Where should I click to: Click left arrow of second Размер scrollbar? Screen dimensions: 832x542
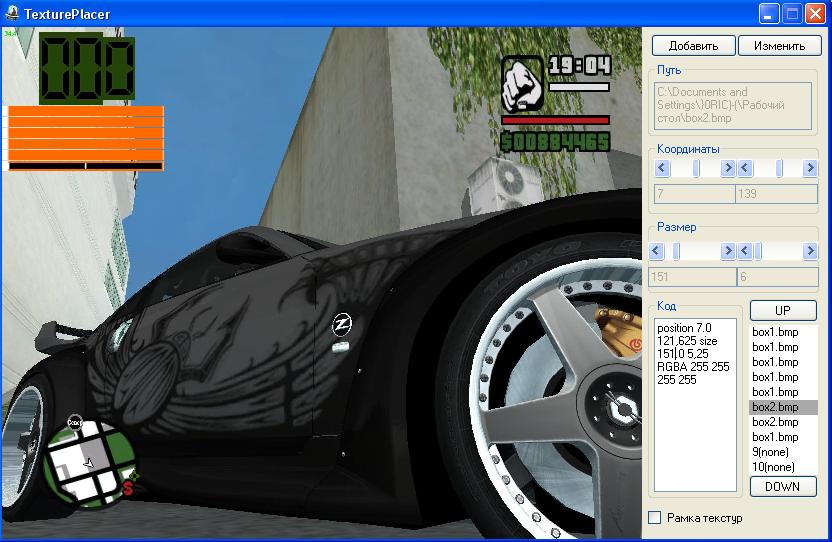(x=745, y=251)
